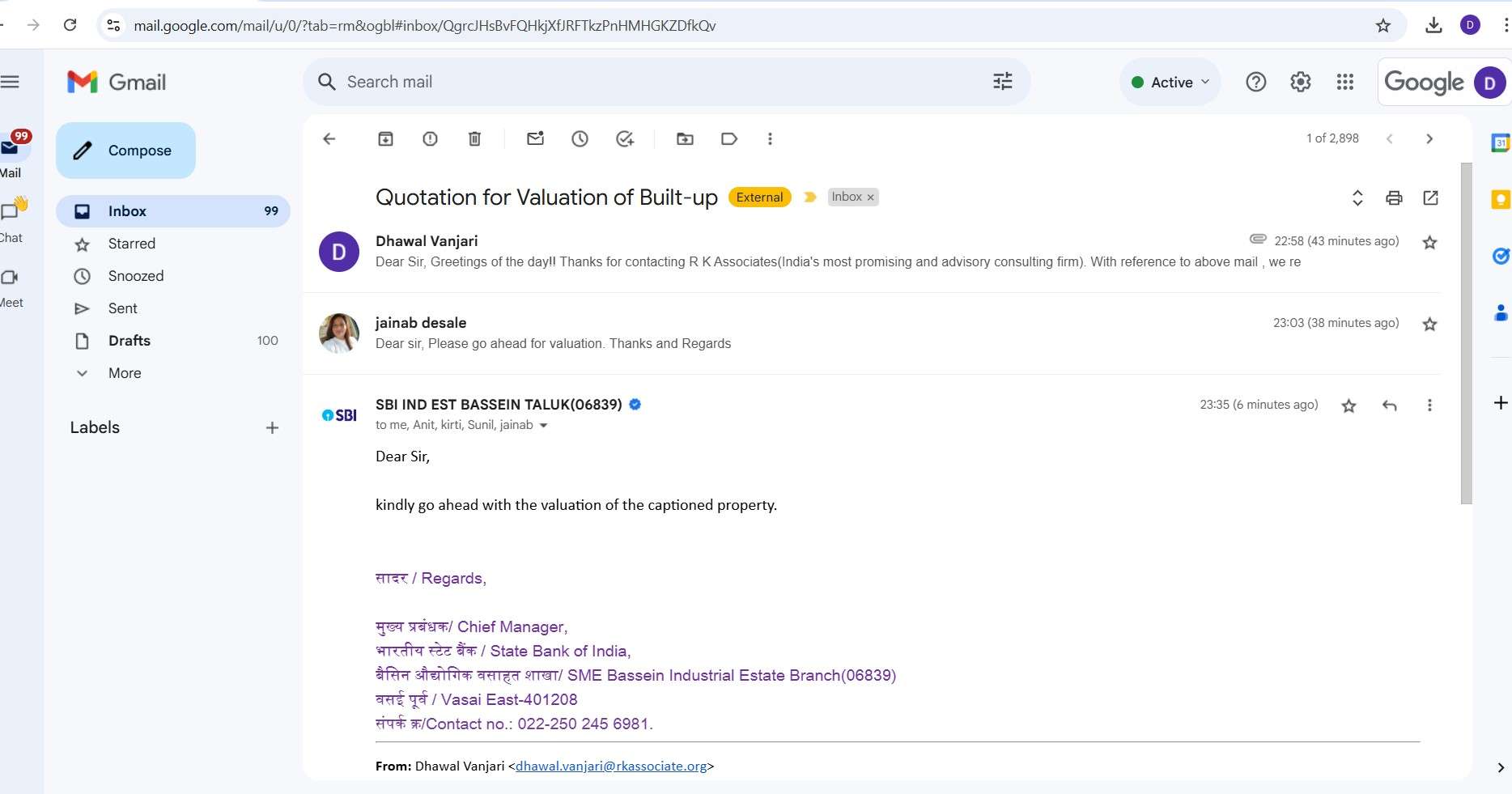Open browser downloads icon
This screenshot has height=794, width=1512.
[x=1433, y=25]
